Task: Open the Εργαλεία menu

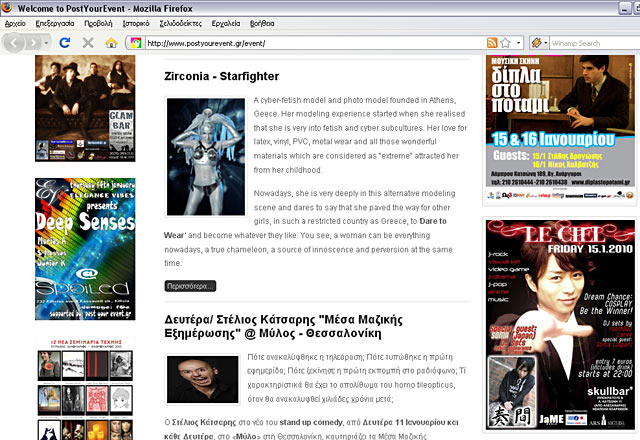Action: click(x=226, y=23)
